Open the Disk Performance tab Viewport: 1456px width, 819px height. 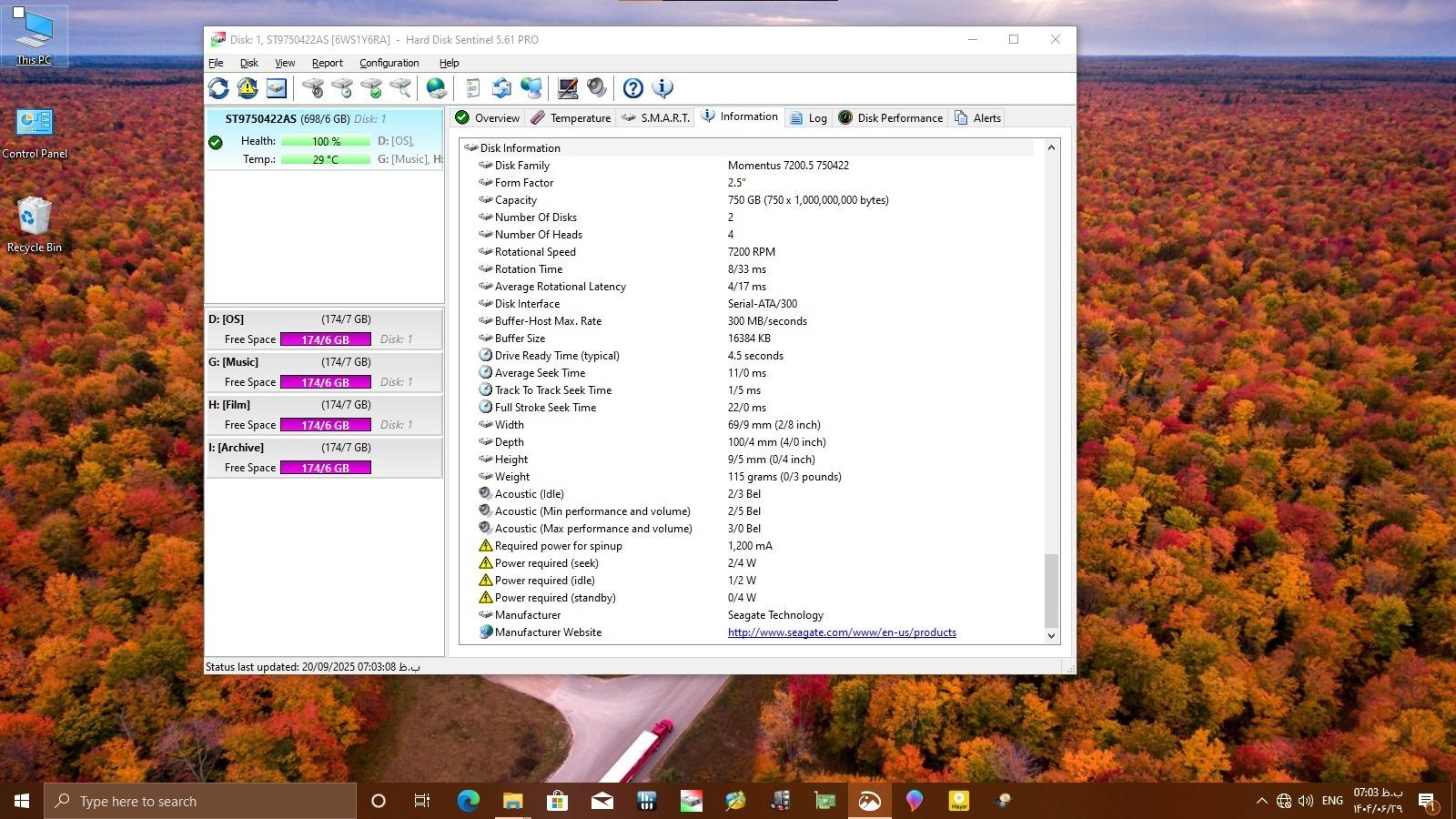(890, 118)
